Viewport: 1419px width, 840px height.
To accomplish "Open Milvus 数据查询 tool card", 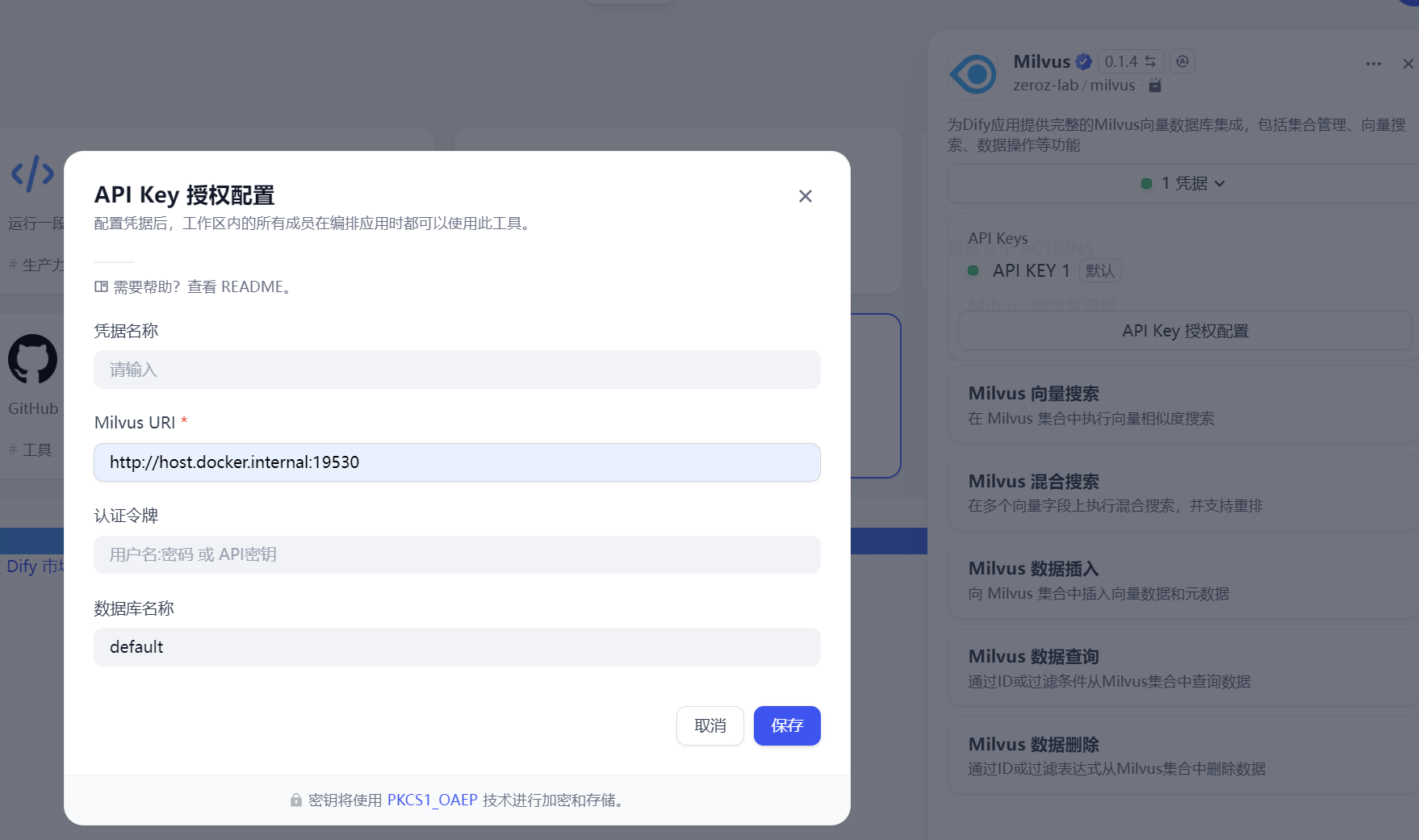I will [1183, 668].
